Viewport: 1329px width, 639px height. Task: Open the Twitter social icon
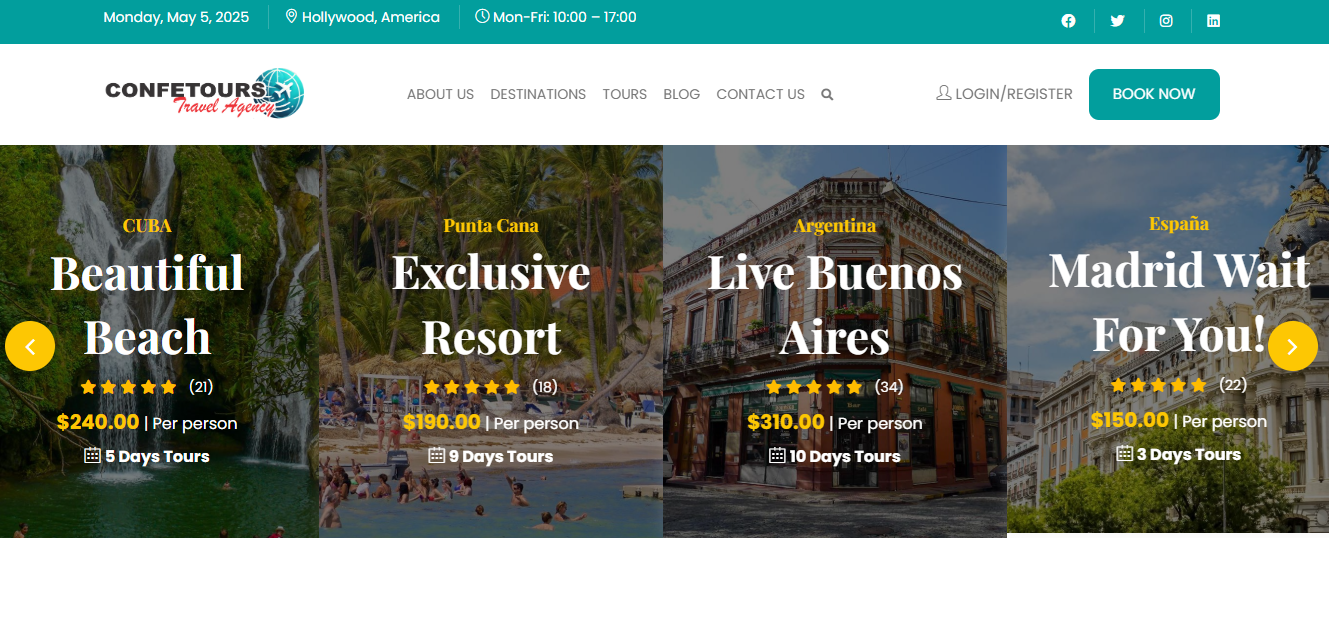pyautogui.click(x=1117, y=21)
